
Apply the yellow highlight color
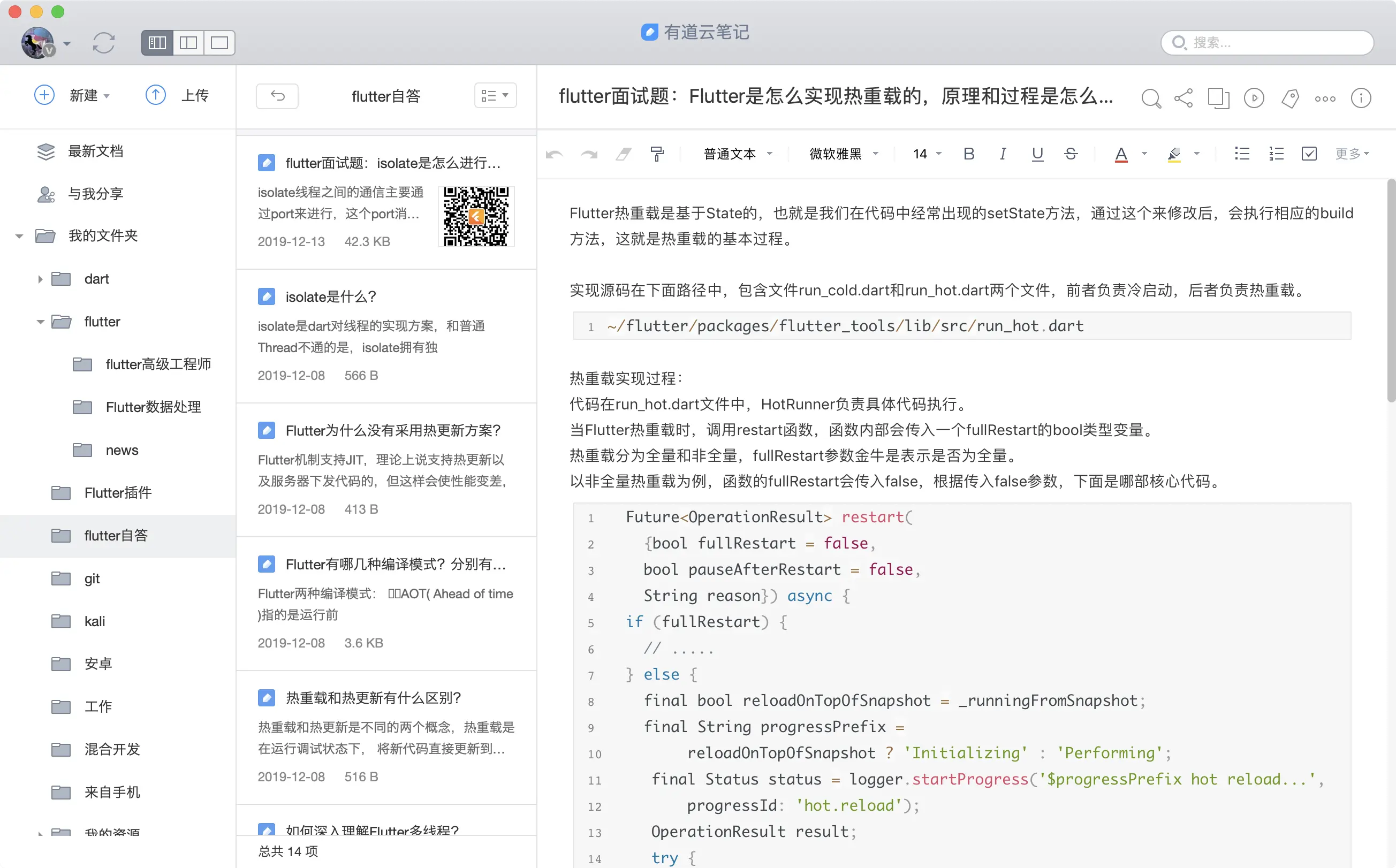[x=1174, y=155]
